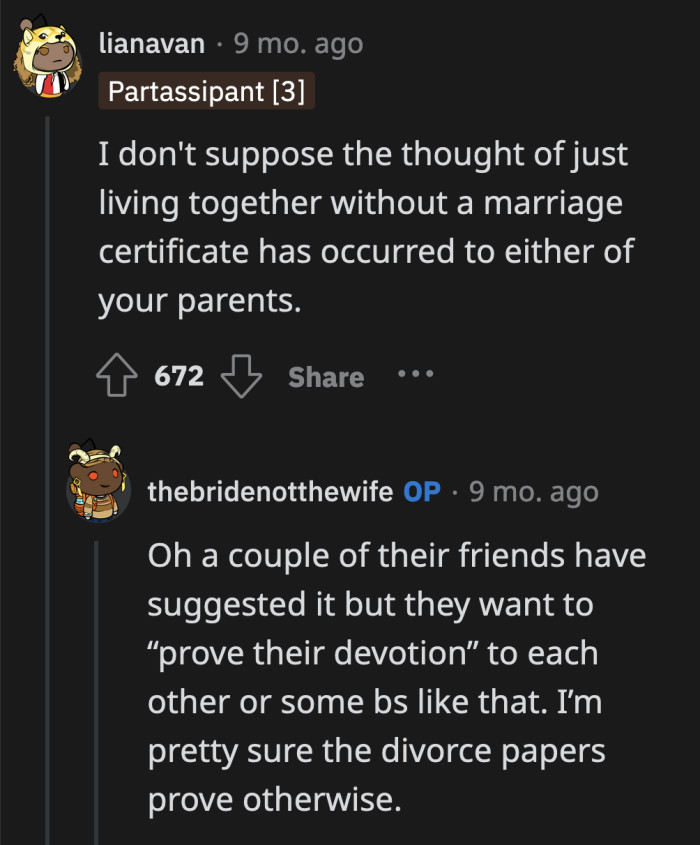Click the Share button
700x845 pixels.
[325, 377]
